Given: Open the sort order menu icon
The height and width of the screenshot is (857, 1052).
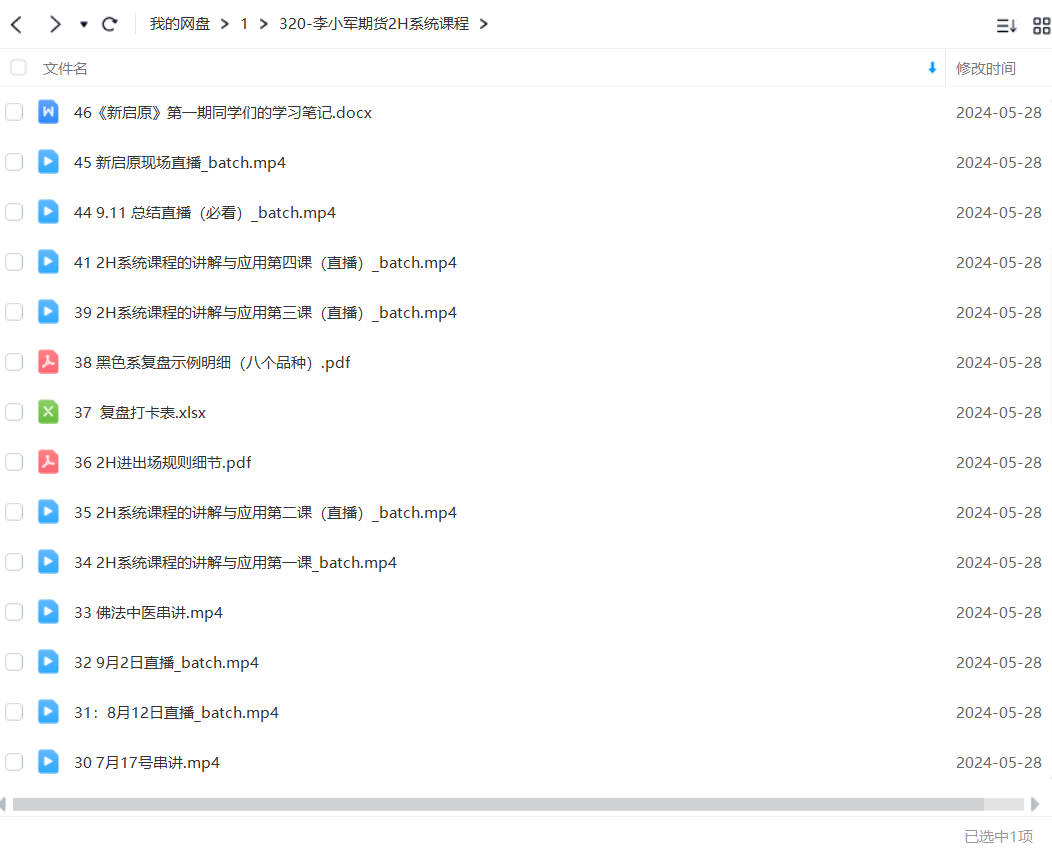Looking at the screenshot, I should (1006, 26).
